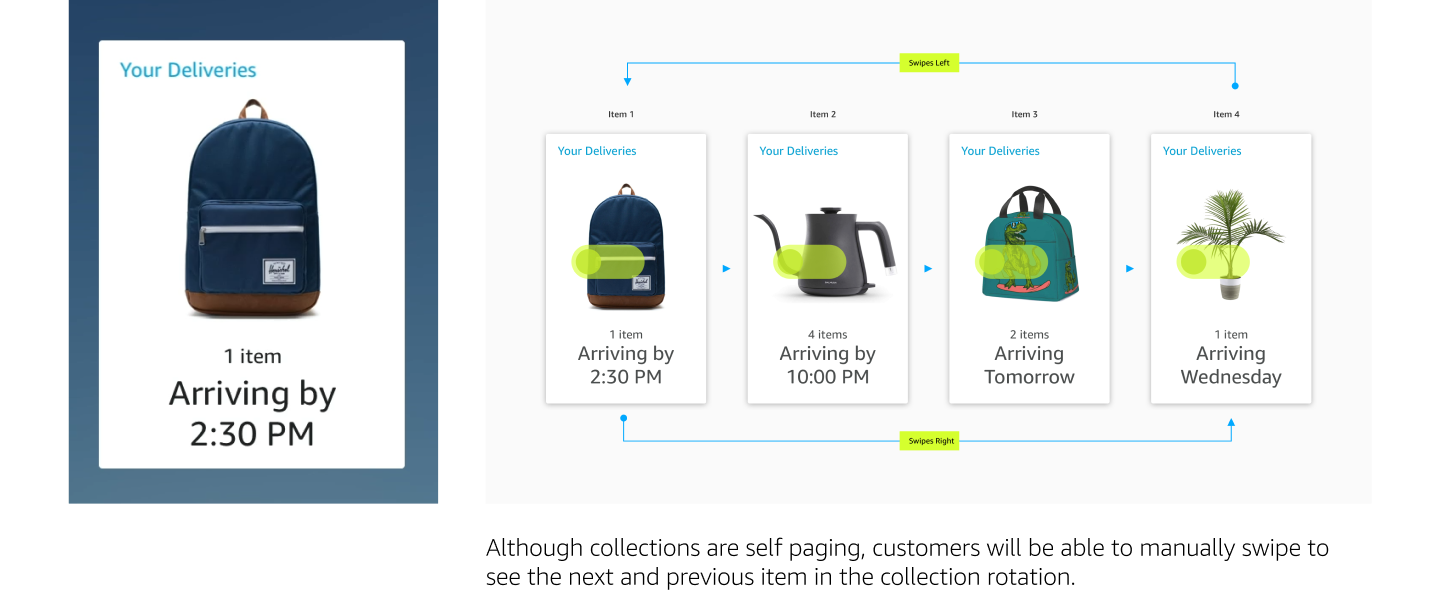
Task: Click the Arriving Tomorrow text
Action: point(1029,365)
